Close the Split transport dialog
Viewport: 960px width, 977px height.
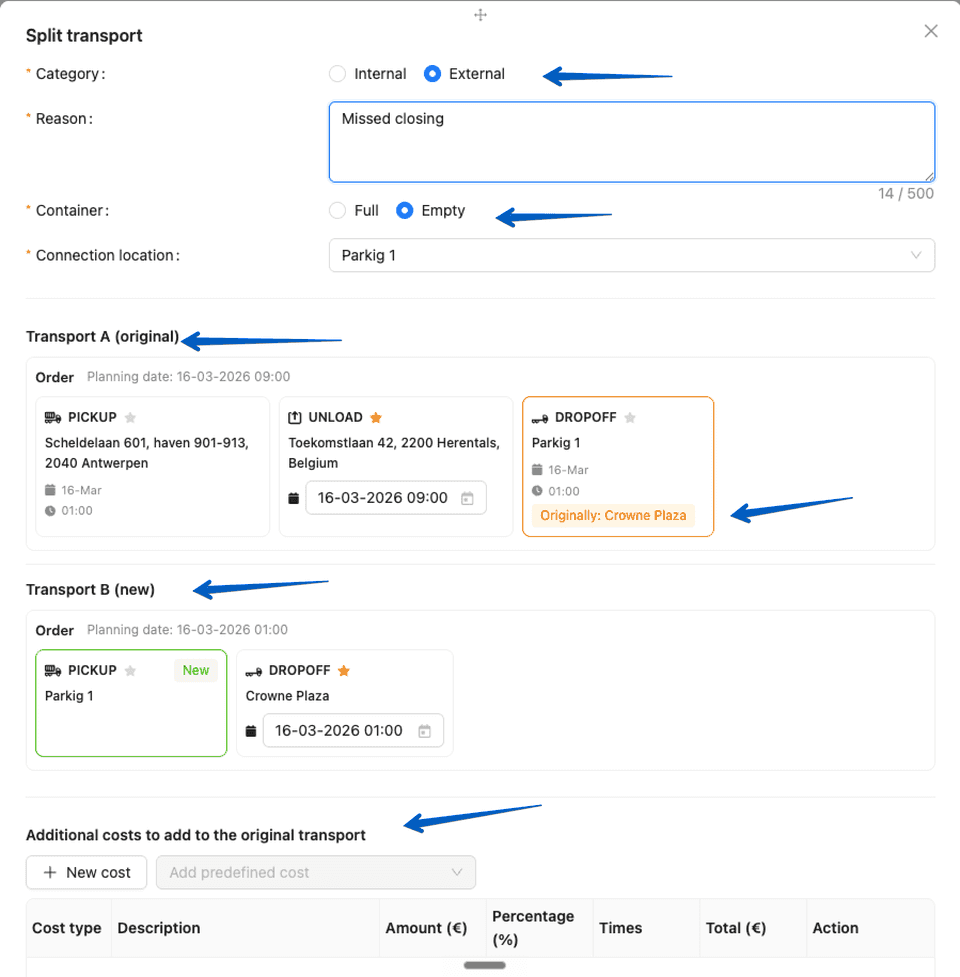coord(931,31)
